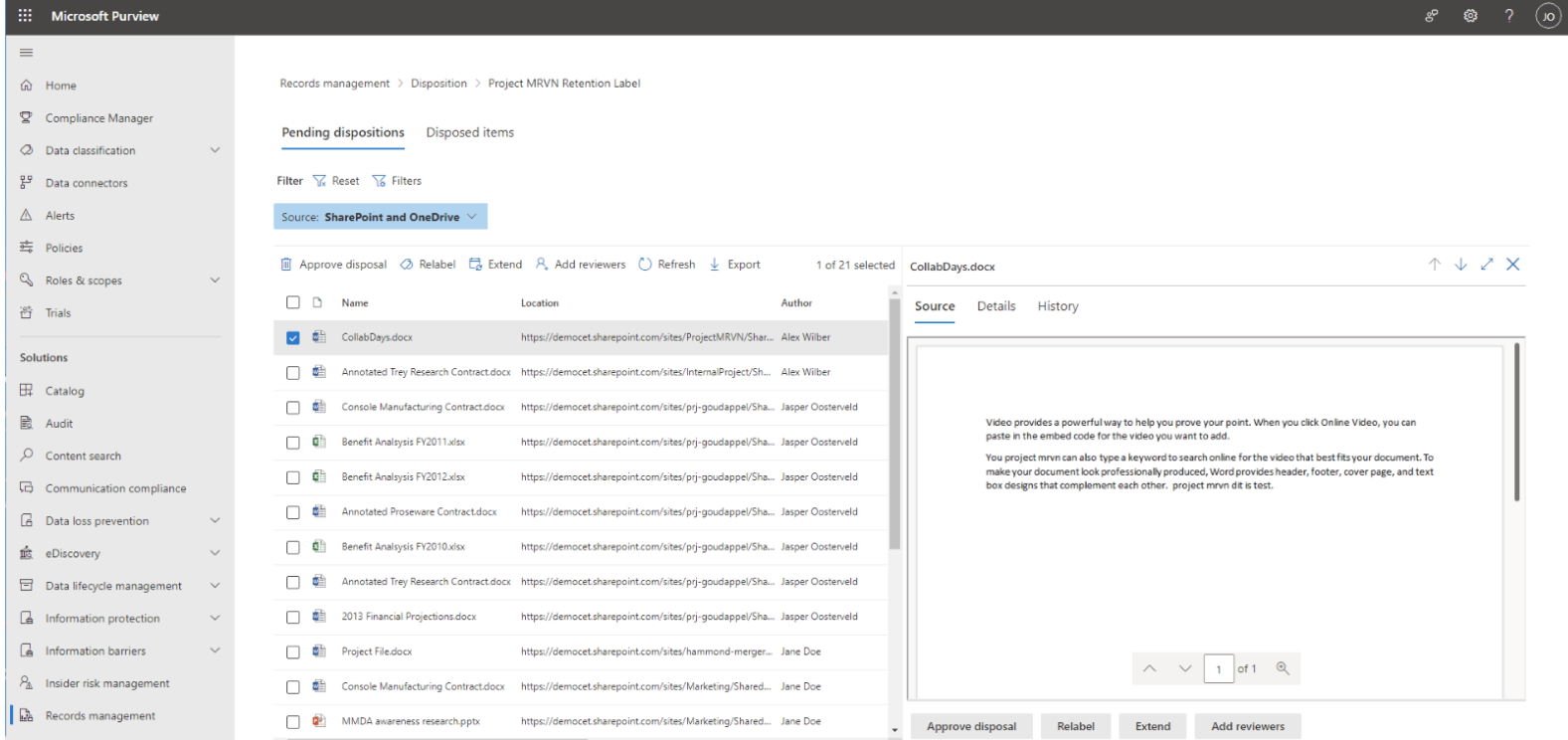Open the app launcher waffle icon
The height and width of the screenshot is (740, 1568).
(25, 16)
